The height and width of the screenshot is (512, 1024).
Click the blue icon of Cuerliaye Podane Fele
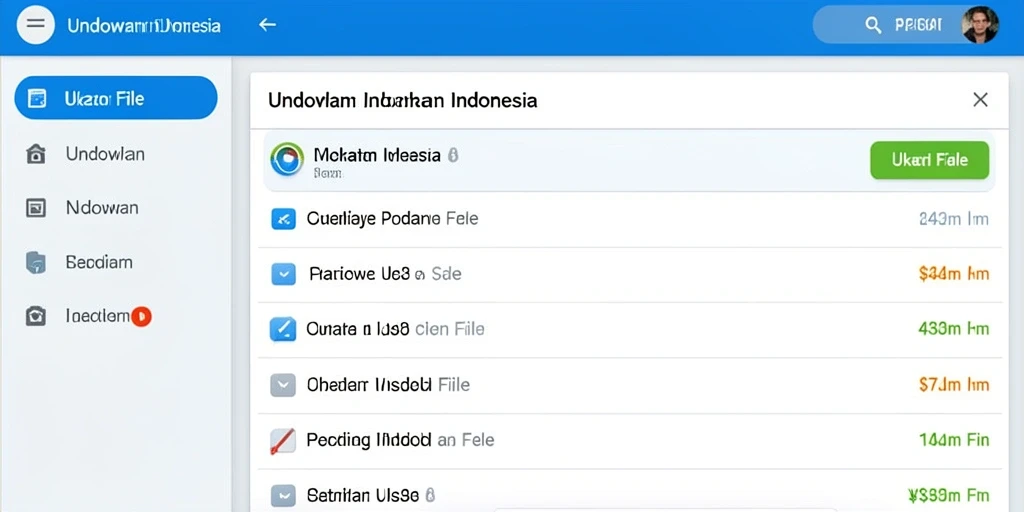[283, 219]
